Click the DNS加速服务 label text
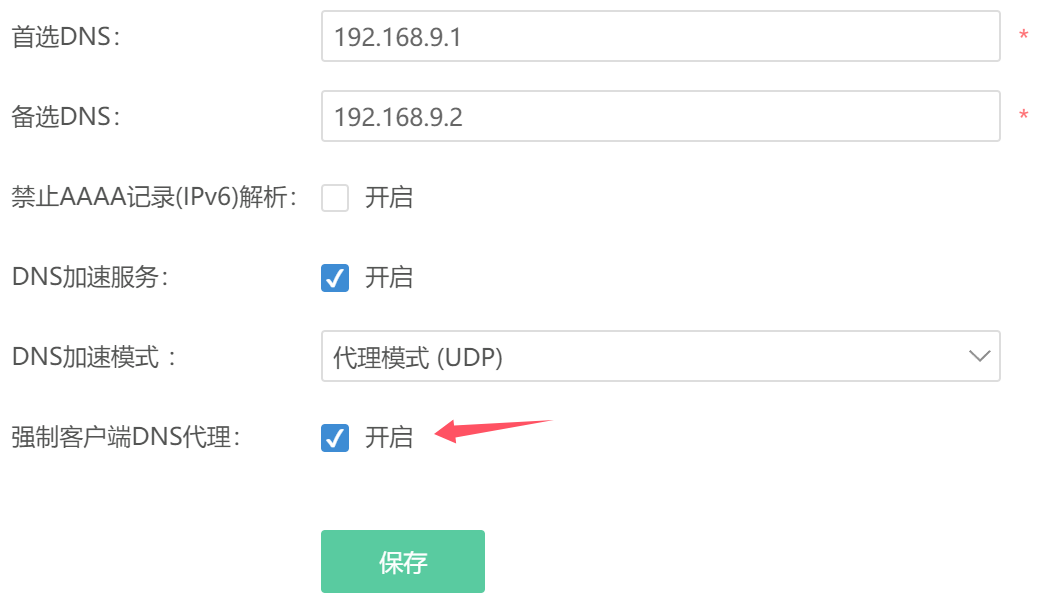Viewport: 1044px width, 606px height. [x=91, y=277]
